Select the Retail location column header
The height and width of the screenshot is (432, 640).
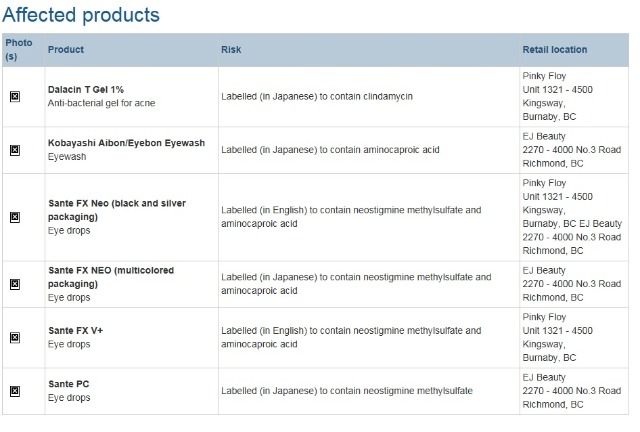(555, 49)
